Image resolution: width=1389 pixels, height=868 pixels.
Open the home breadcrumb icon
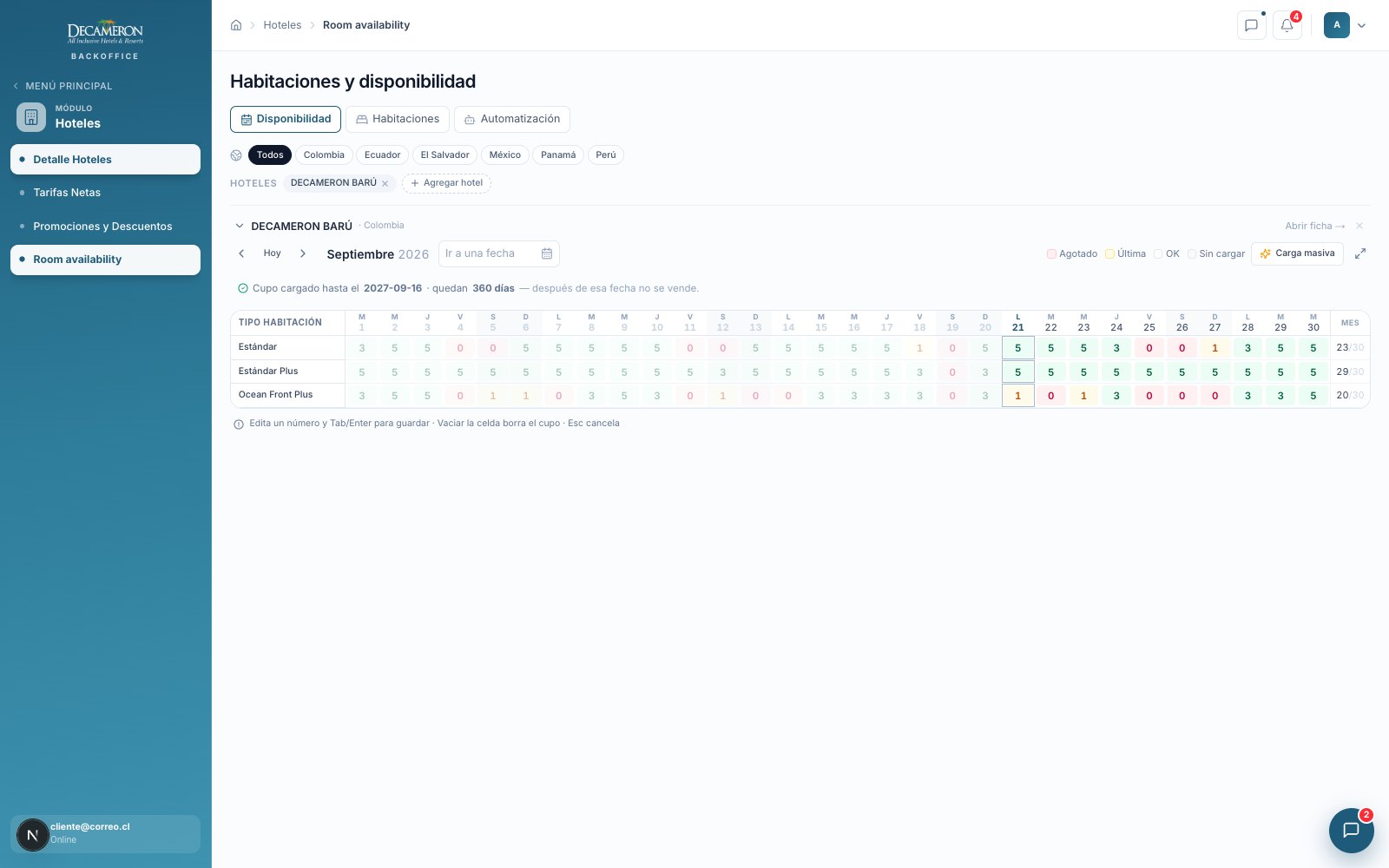coord(236,25)
